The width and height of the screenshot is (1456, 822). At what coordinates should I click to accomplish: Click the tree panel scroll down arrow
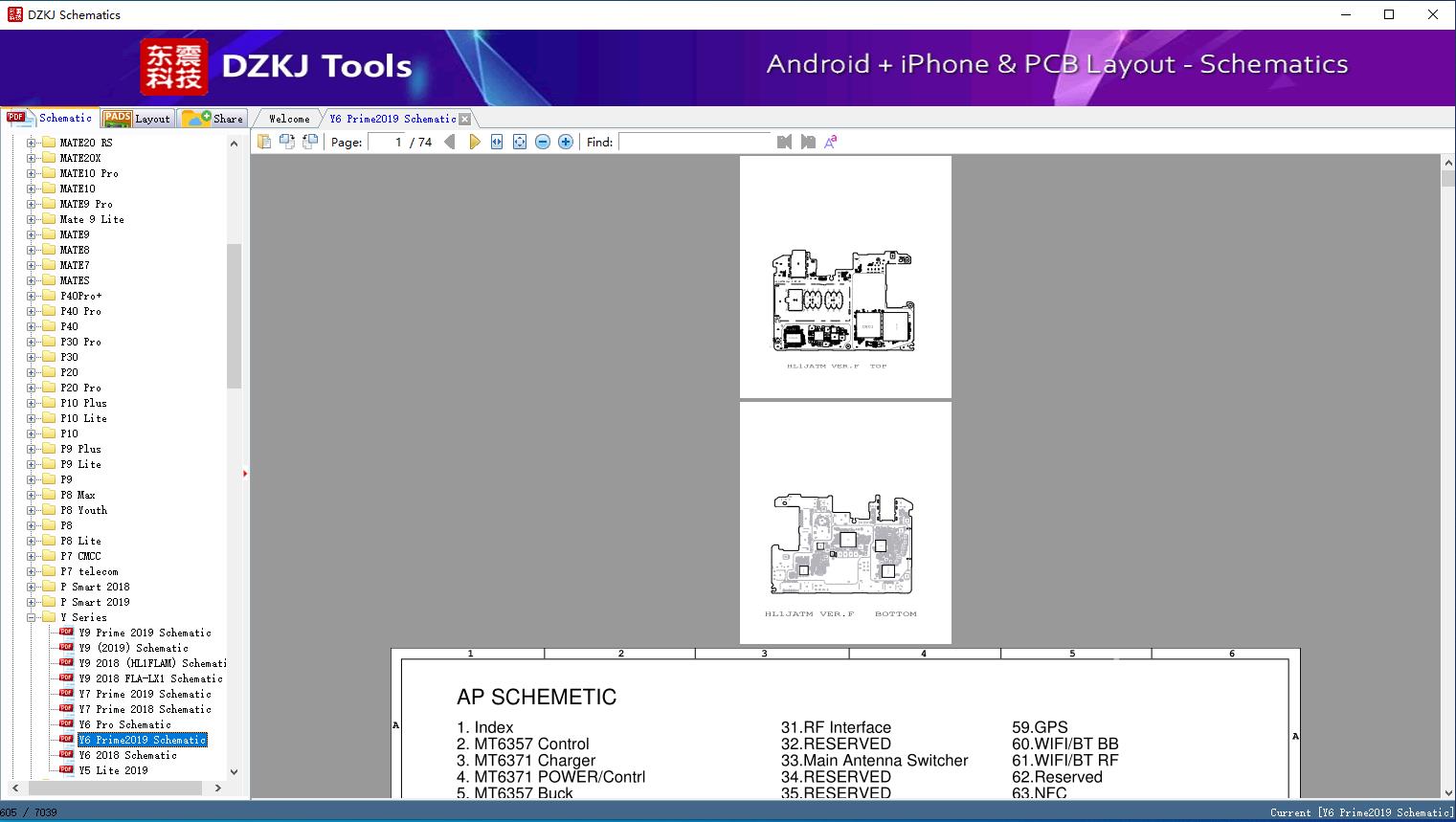[x=234, y=771]
